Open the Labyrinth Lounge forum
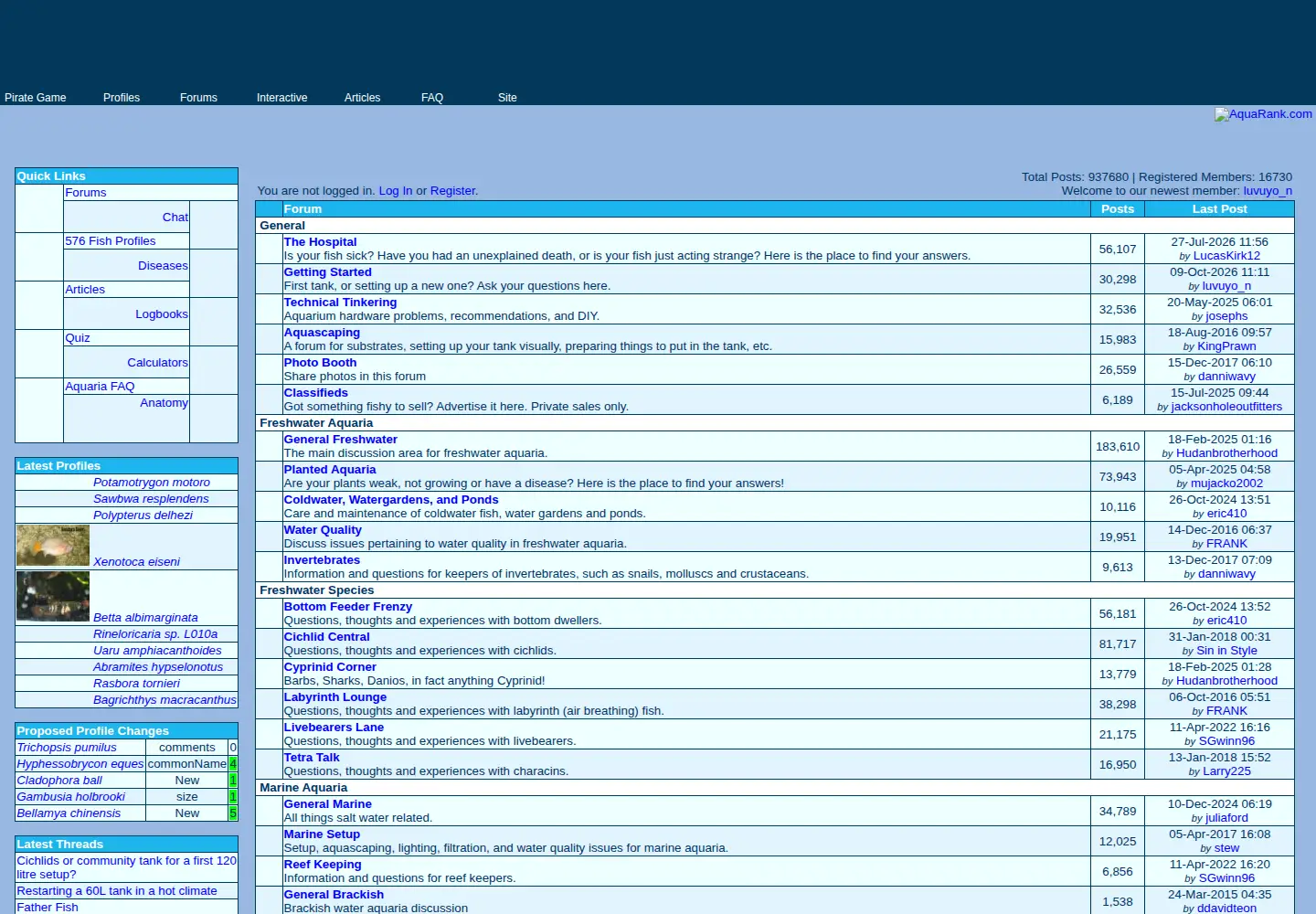 coord(334,697)
